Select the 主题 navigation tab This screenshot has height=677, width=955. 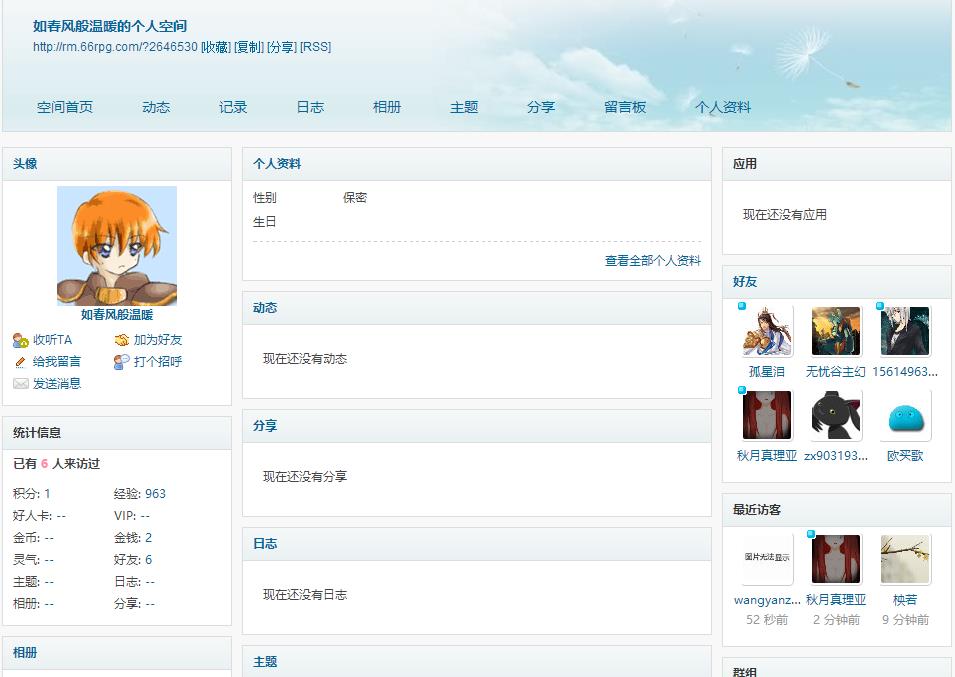tap(464, 107)
